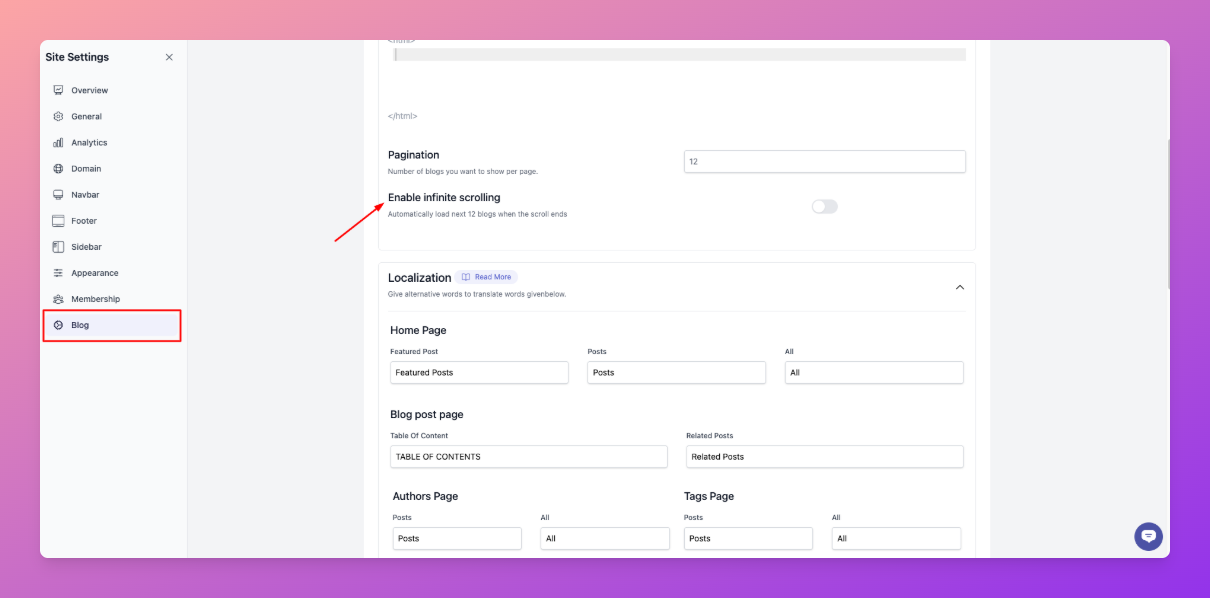Open the Membership settings menu item
1210x598 pixels.
(x=95, y=299)
